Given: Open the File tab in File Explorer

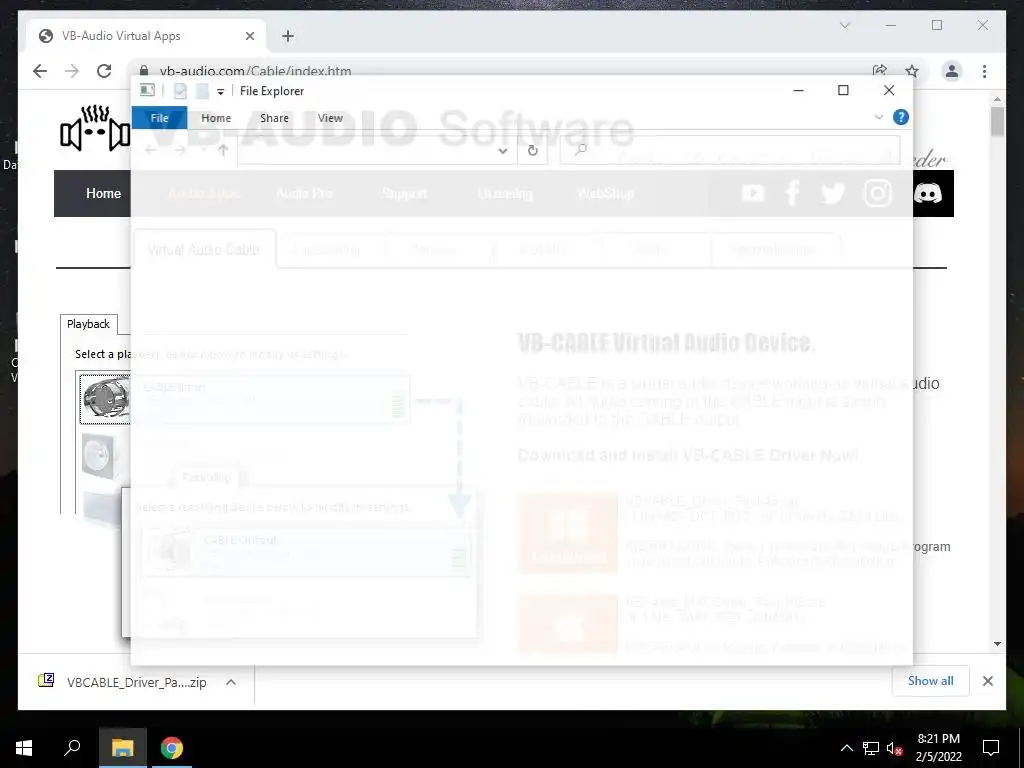Looking at the screenshot, I should coord(159,118).
